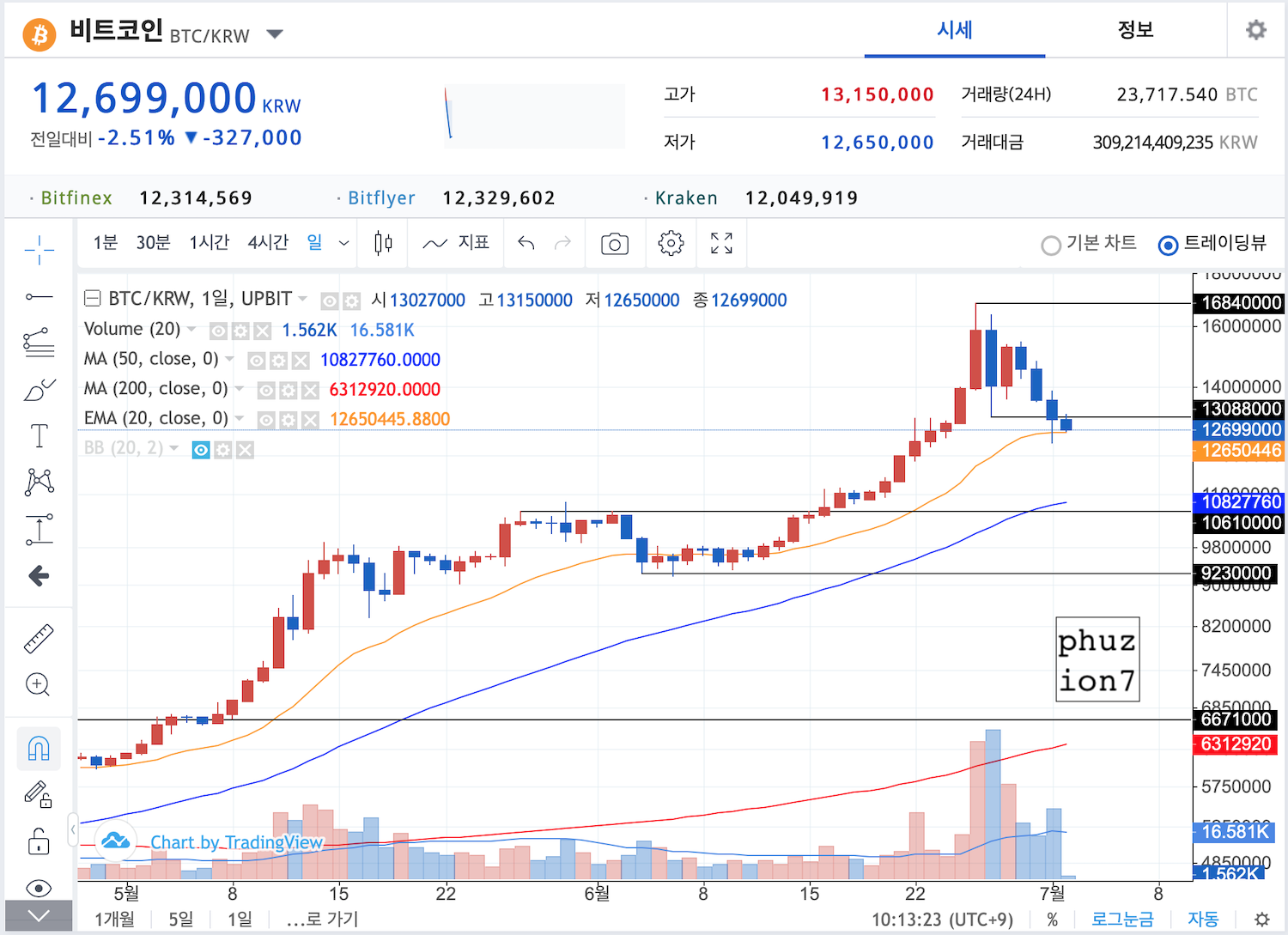Expand the MA (200, close, 0) dropdown

point(239,389)
